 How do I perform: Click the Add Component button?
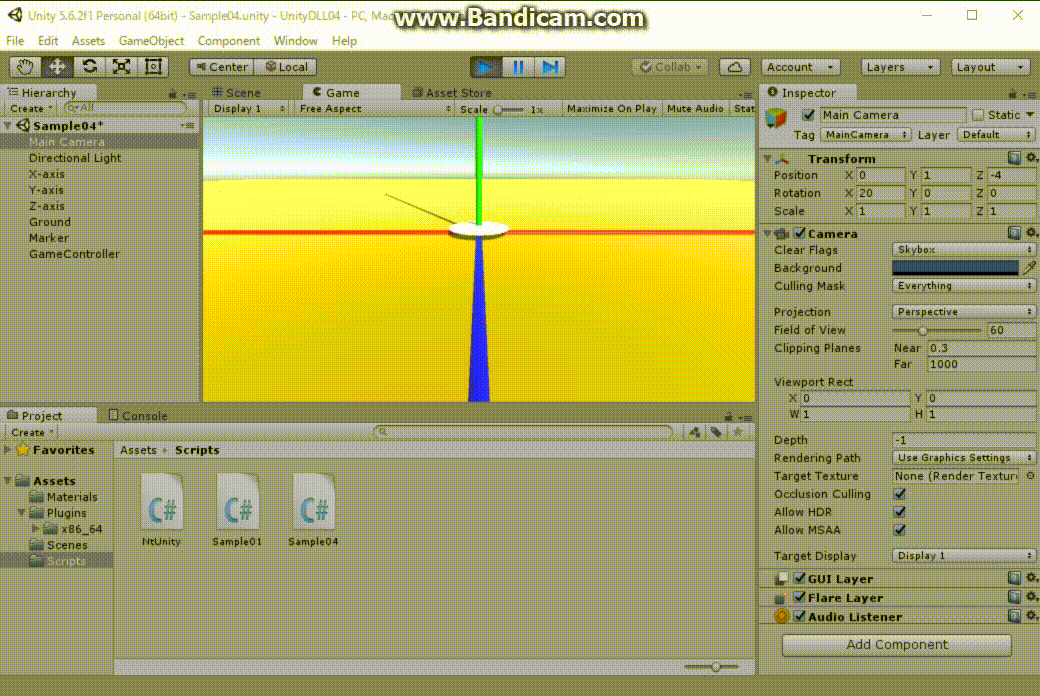(x=896, y=645)
